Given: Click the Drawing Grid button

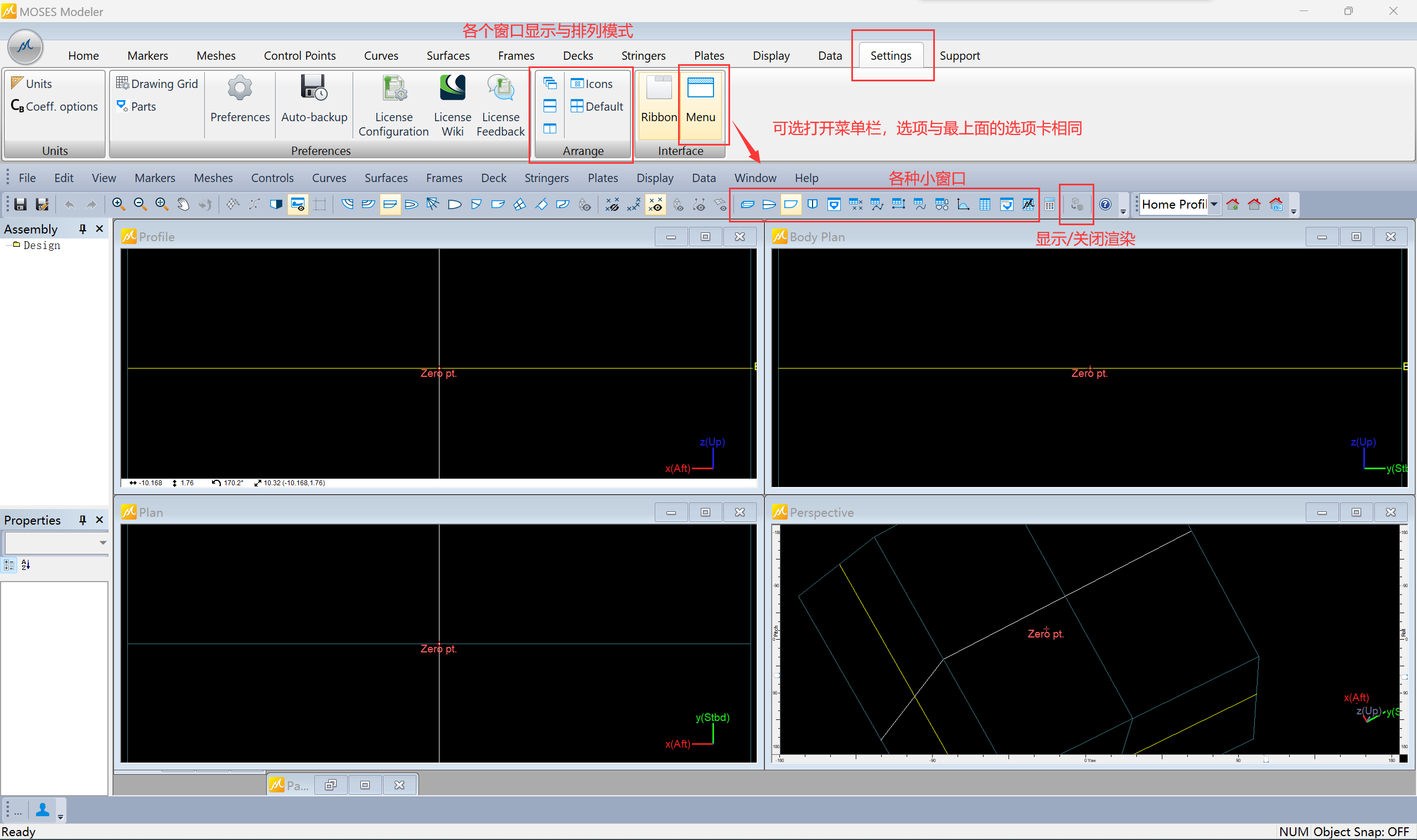Looking at the screenshot, I should [x=157, y=84].
